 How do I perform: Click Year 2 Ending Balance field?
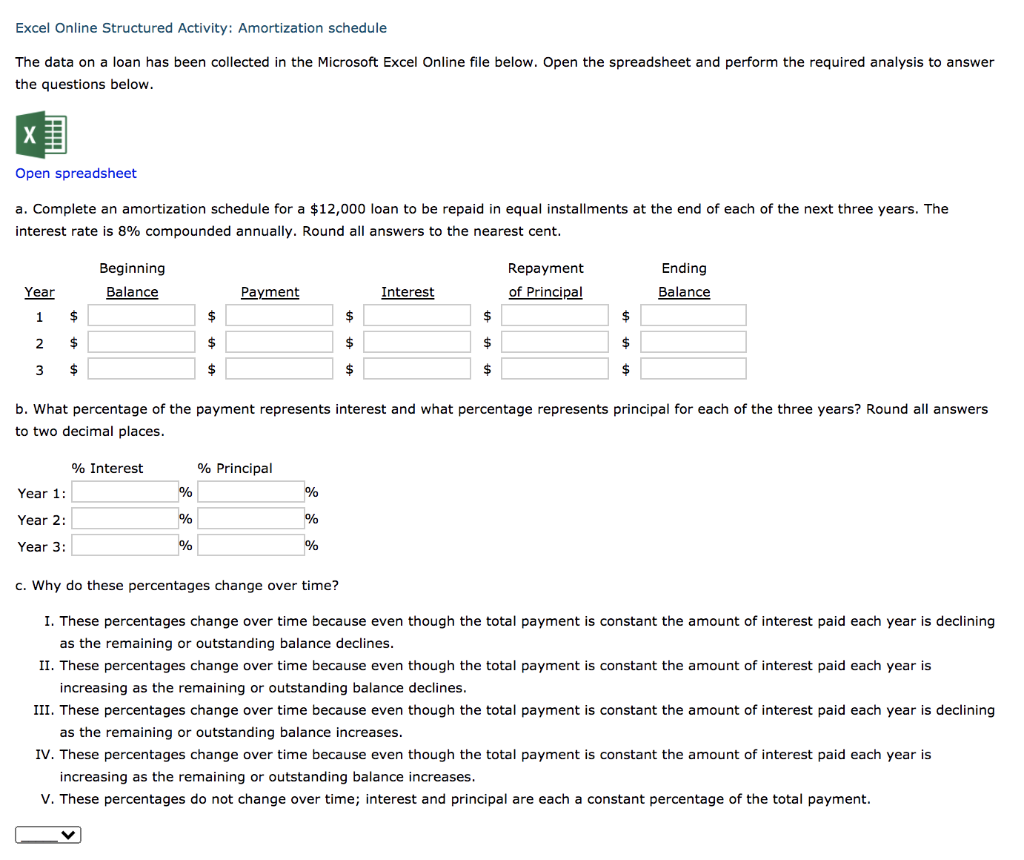click(693, 341)
